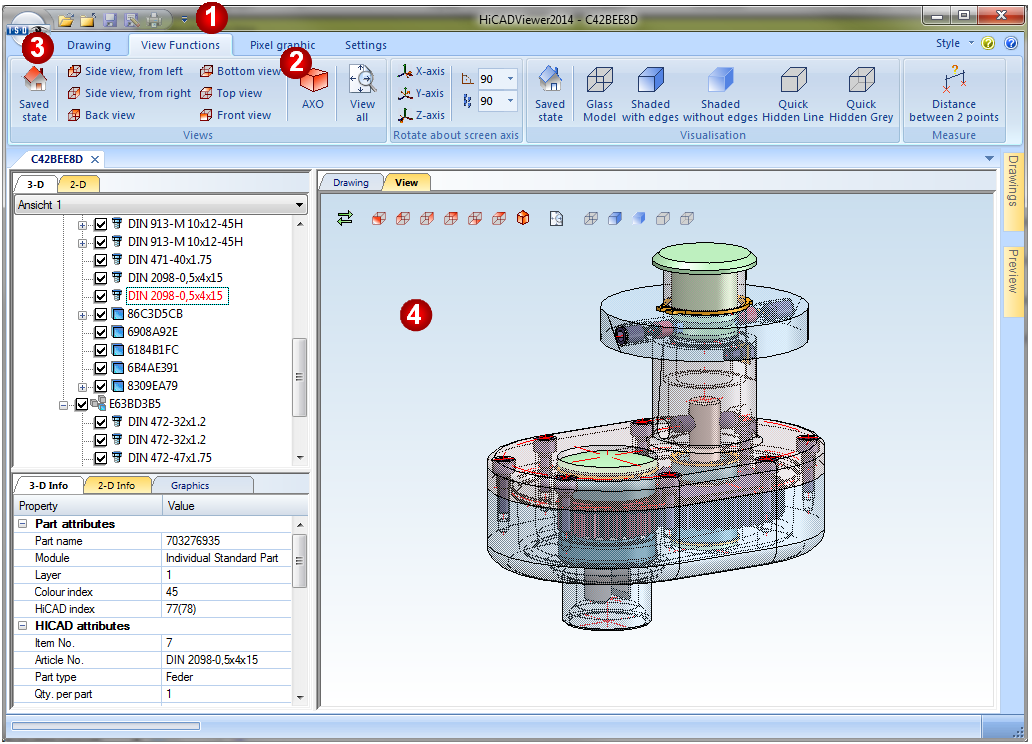The width and height of the screenshot is (1032, 744).
Task: Open the Settings ribbon tab
Action: coord(366,45)
